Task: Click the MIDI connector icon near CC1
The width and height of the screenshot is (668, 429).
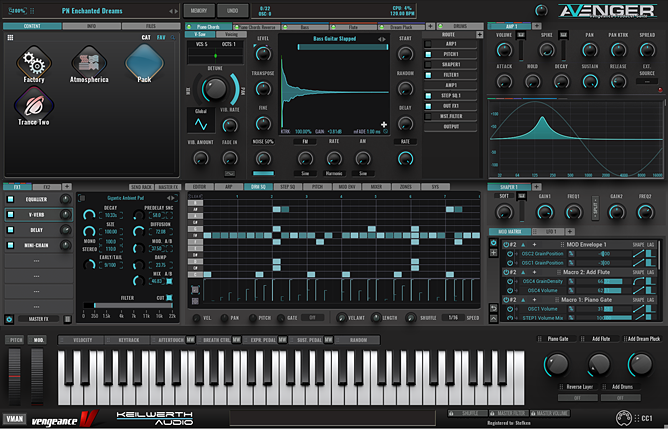Action: tap(624, 418)
